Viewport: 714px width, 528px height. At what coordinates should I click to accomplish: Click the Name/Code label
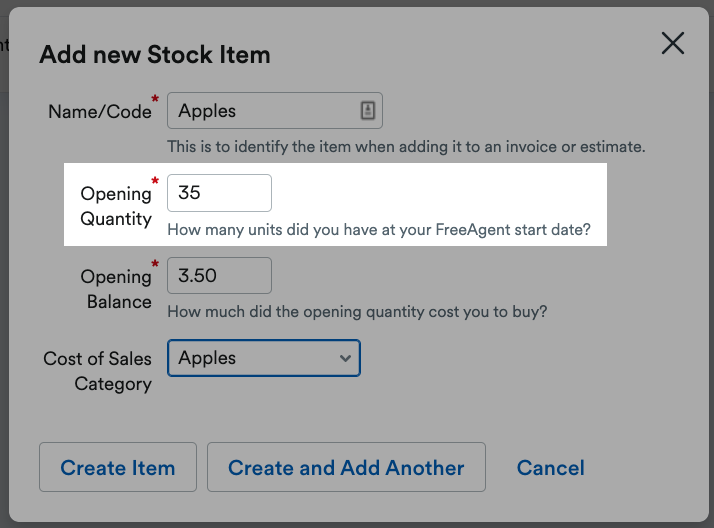[100, 112]
